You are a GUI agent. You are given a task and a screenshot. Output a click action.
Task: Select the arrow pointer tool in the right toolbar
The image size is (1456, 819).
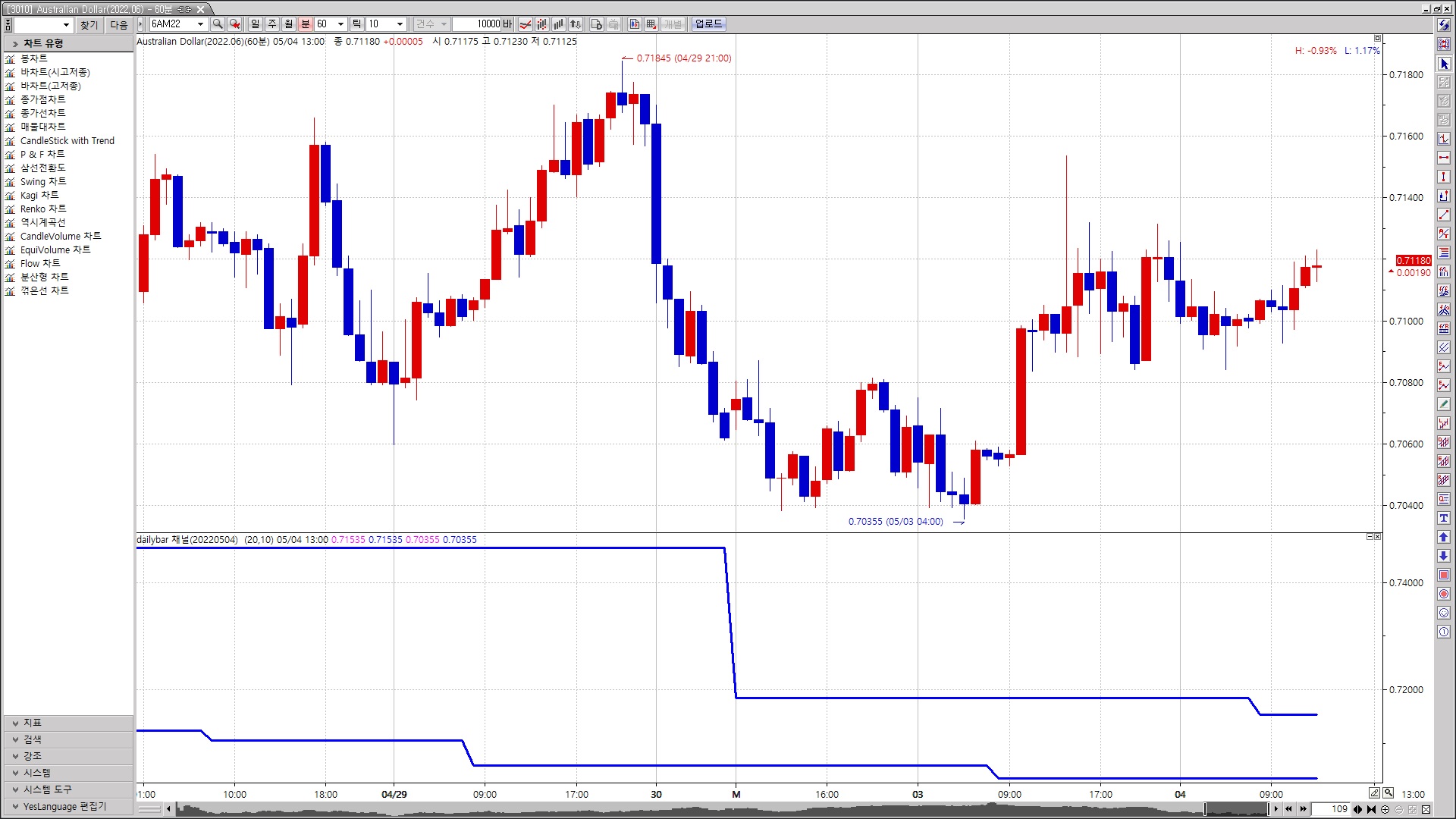1444,64
